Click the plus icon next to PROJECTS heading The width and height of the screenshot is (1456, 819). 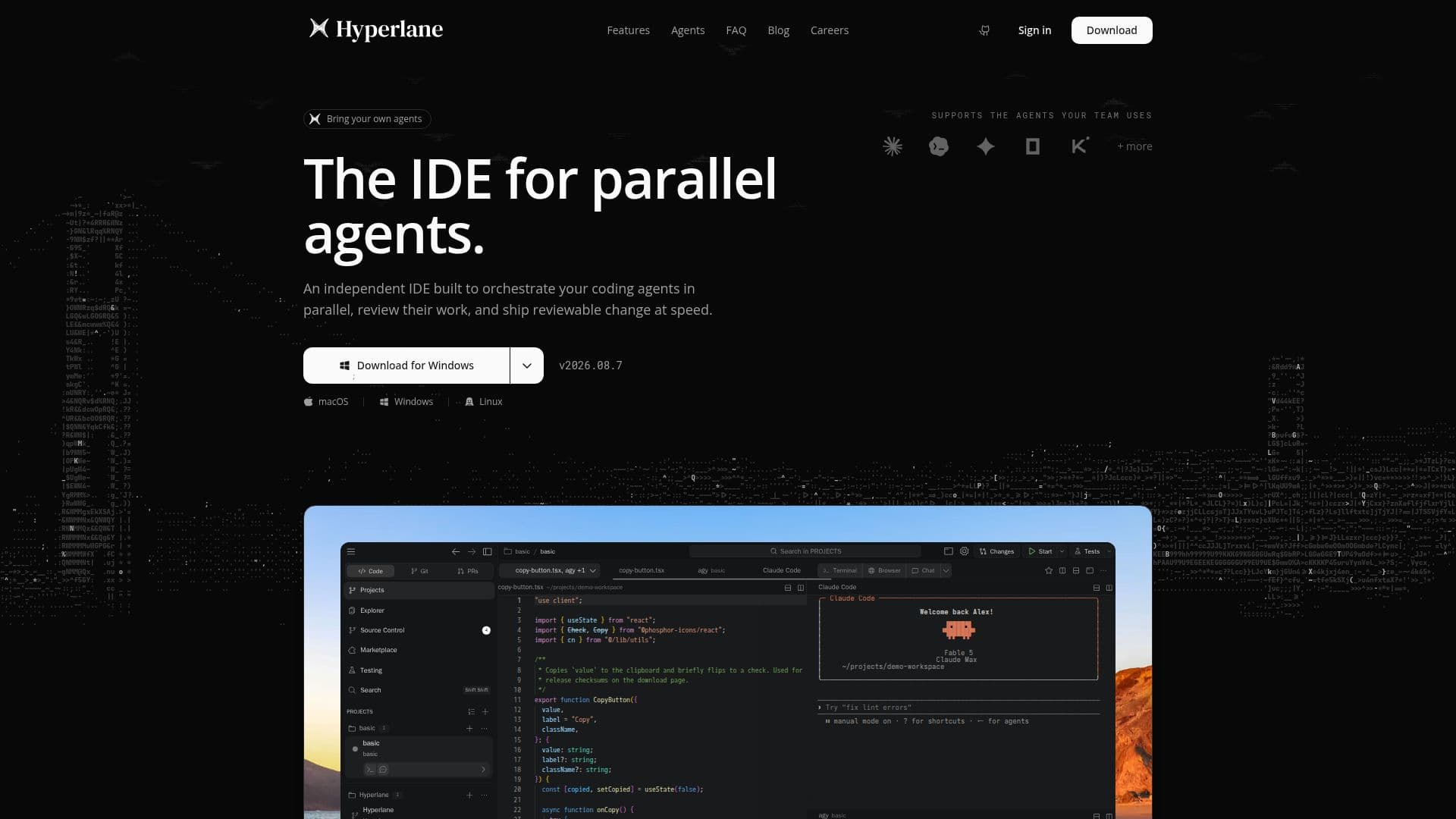click(x=485, y=711)
